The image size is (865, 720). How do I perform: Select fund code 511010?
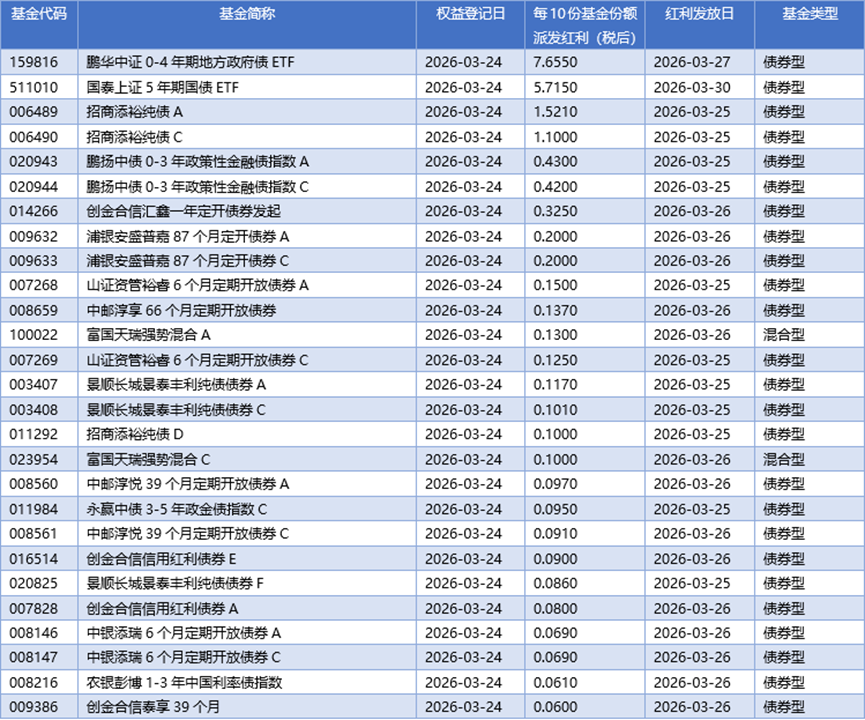(x=34, y=87)
